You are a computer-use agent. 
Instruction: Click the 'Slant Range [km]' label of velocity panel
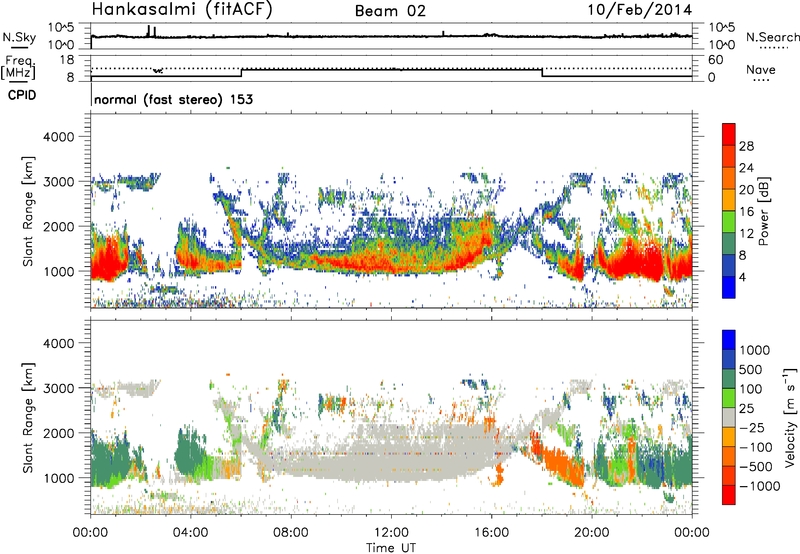click(28, 417)
